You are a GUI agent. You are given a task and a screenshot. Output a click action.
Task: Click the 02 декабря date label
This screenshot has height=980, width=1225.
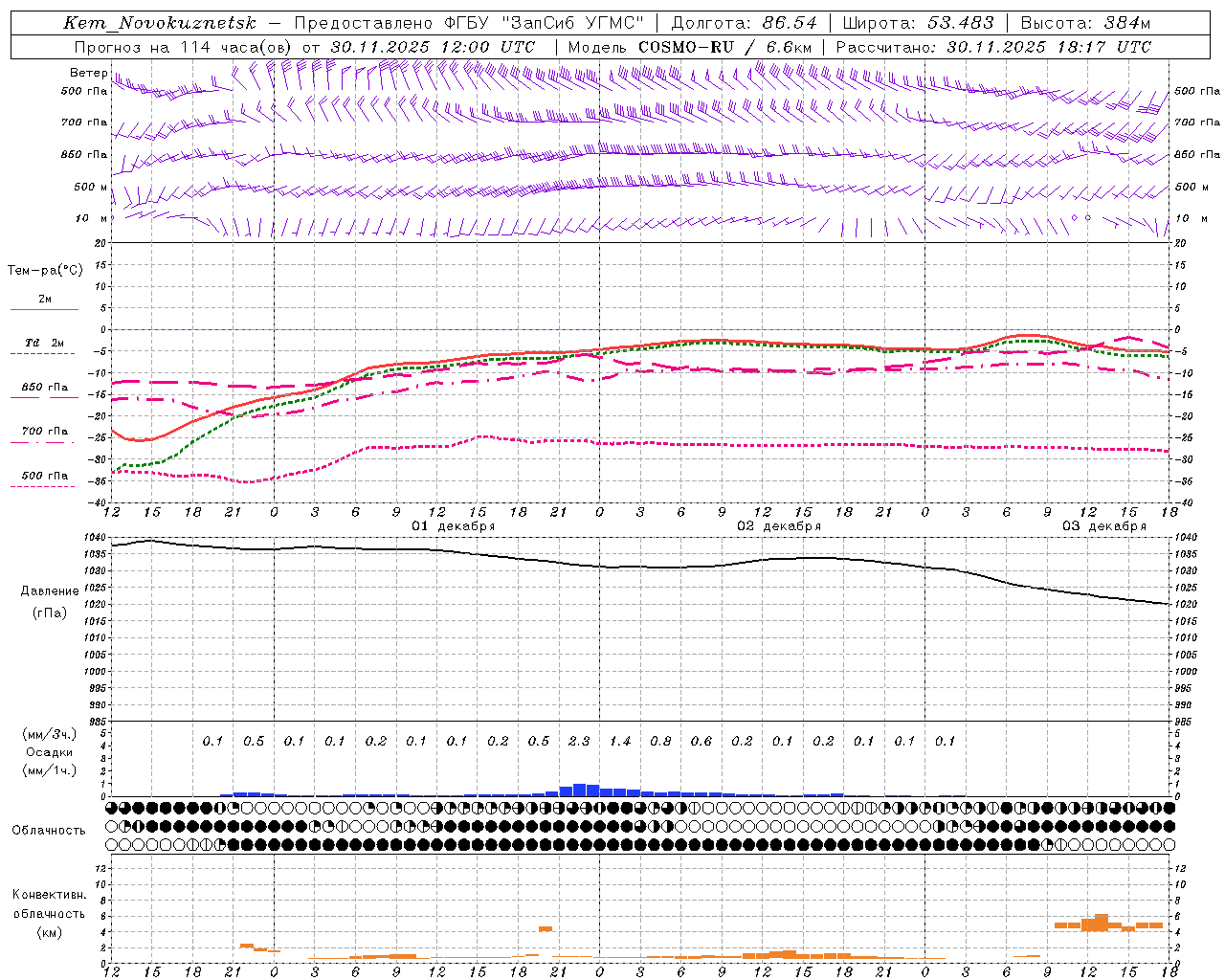tap(778, 526)
